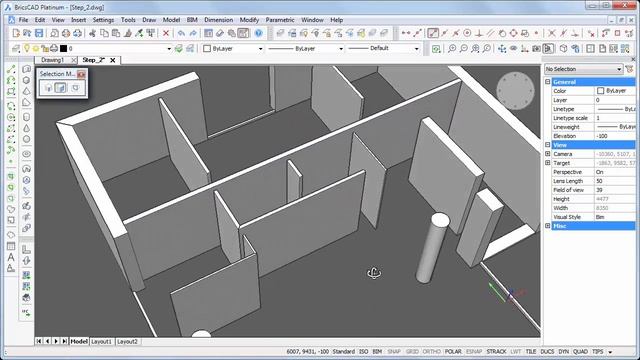
Task: Toggle GRID in status bar
Action: pyautogui.click(x=412, y=351)
